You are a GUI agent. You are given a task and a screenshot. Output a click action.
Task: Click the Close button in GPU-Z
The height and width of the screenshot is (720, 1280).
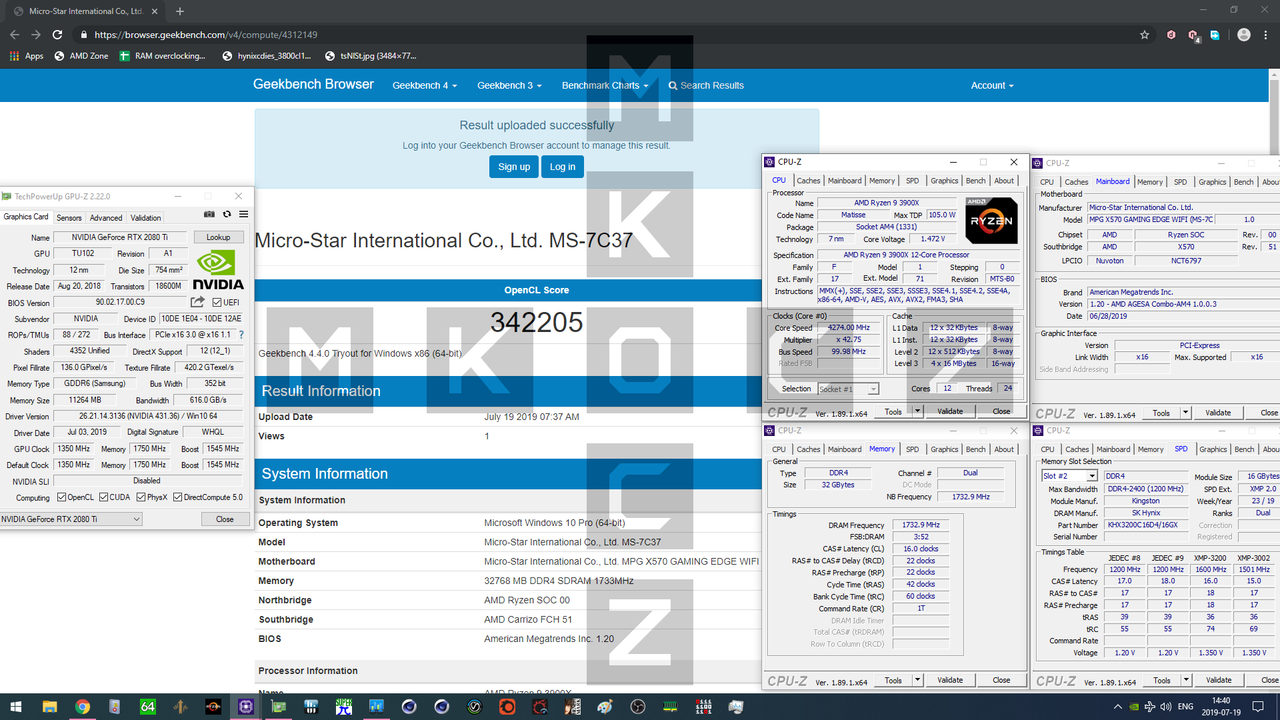tap(225, 519)
